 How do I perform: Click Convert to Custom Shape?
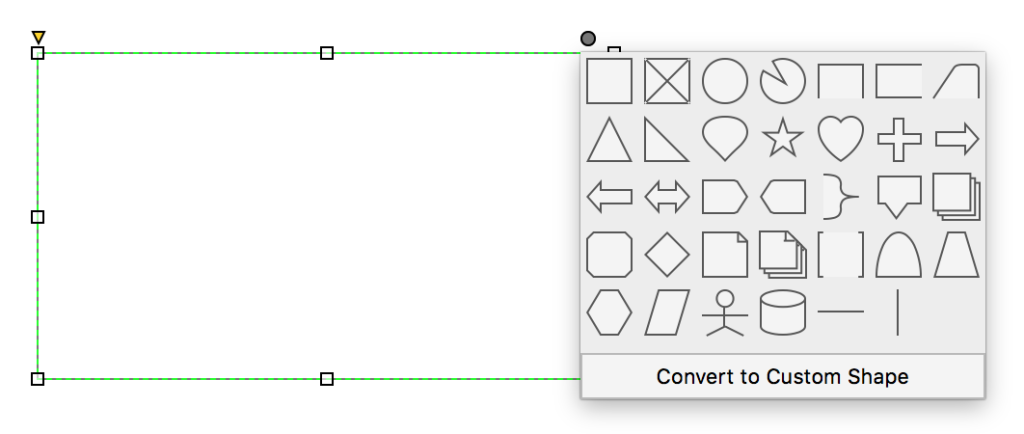(782, 377)
